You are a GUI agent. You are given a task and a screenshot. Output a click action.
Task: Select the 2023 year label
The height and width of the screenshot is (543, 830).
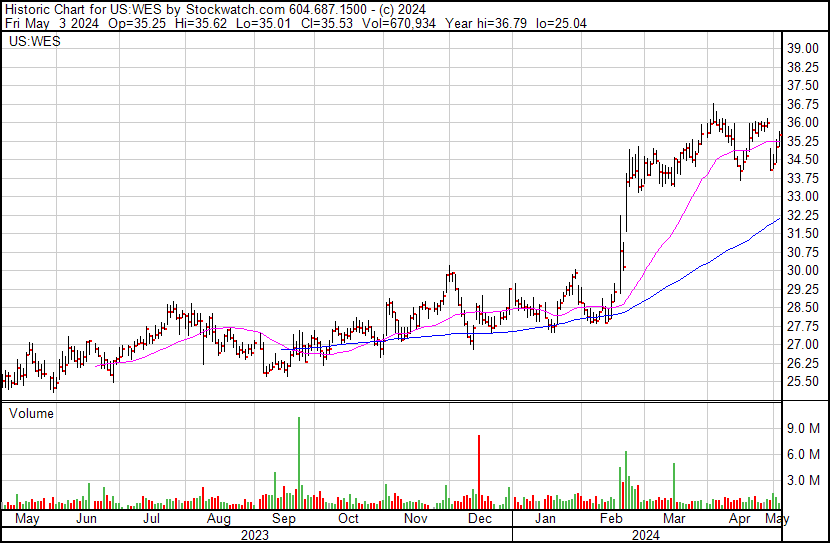tap(255, 535)
